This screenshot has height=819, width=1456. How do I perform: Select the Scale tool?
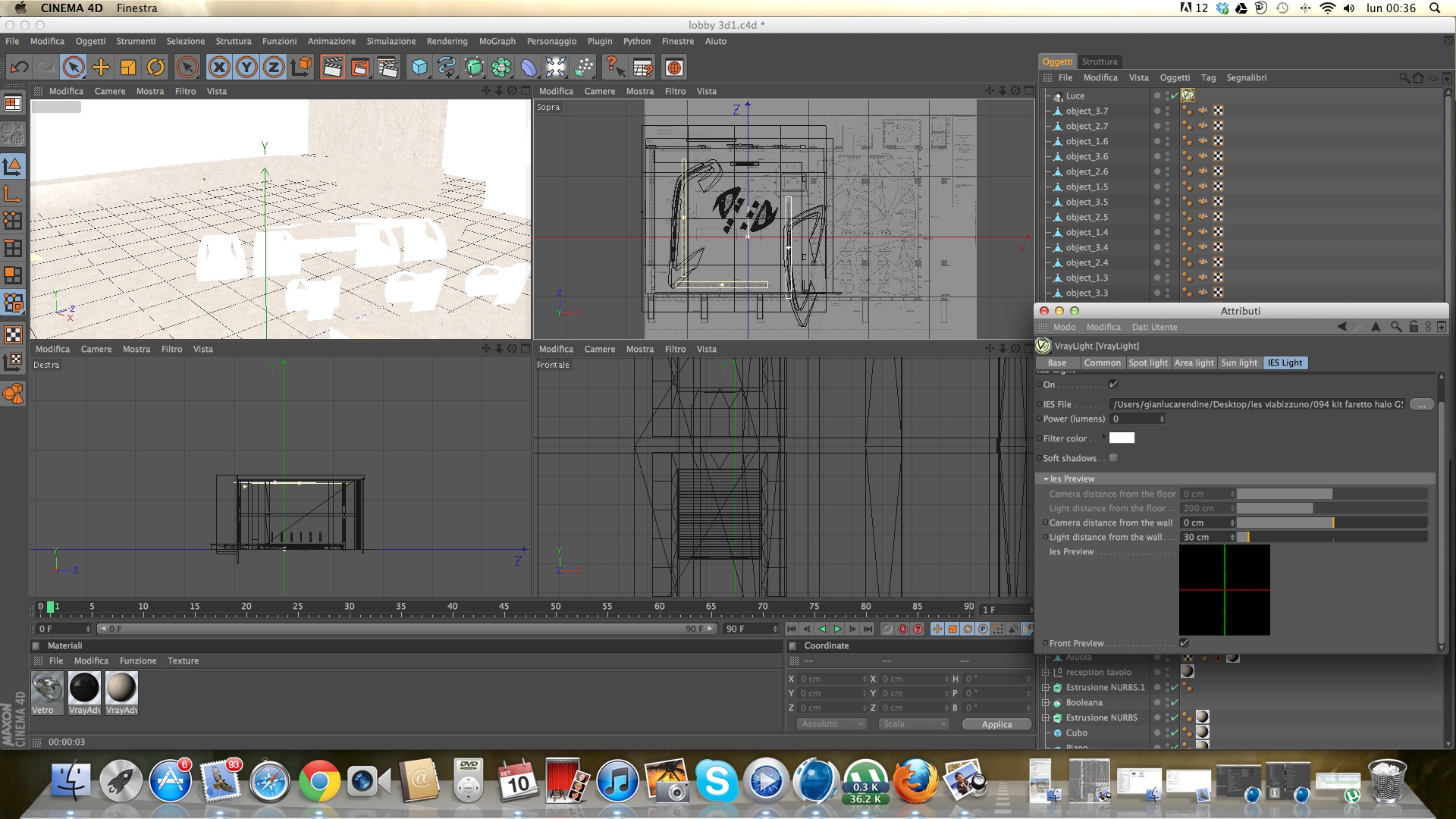tap(127, 67)
